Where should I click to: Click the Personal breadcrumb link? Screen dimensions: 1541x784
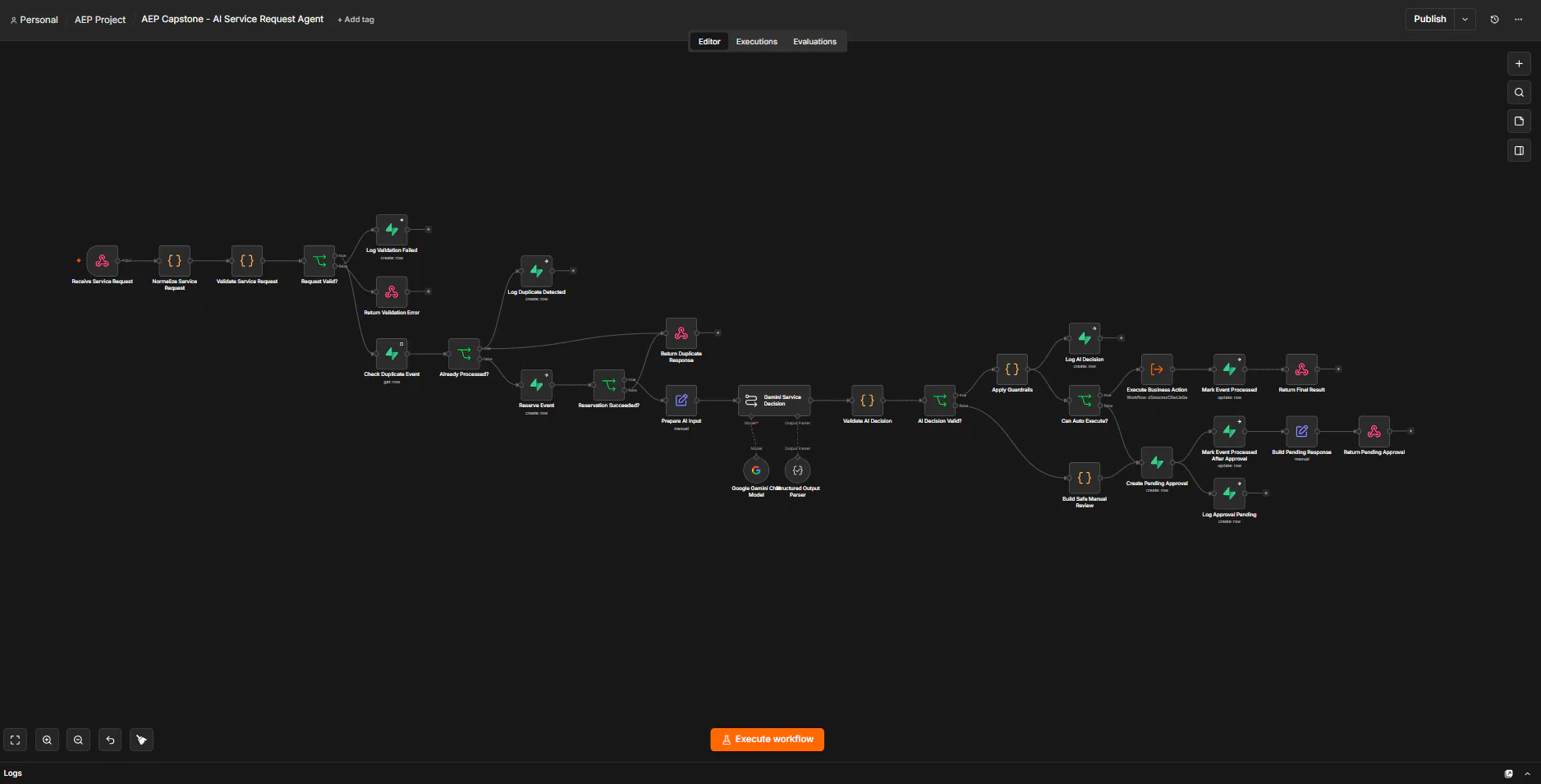coord(34,20)
